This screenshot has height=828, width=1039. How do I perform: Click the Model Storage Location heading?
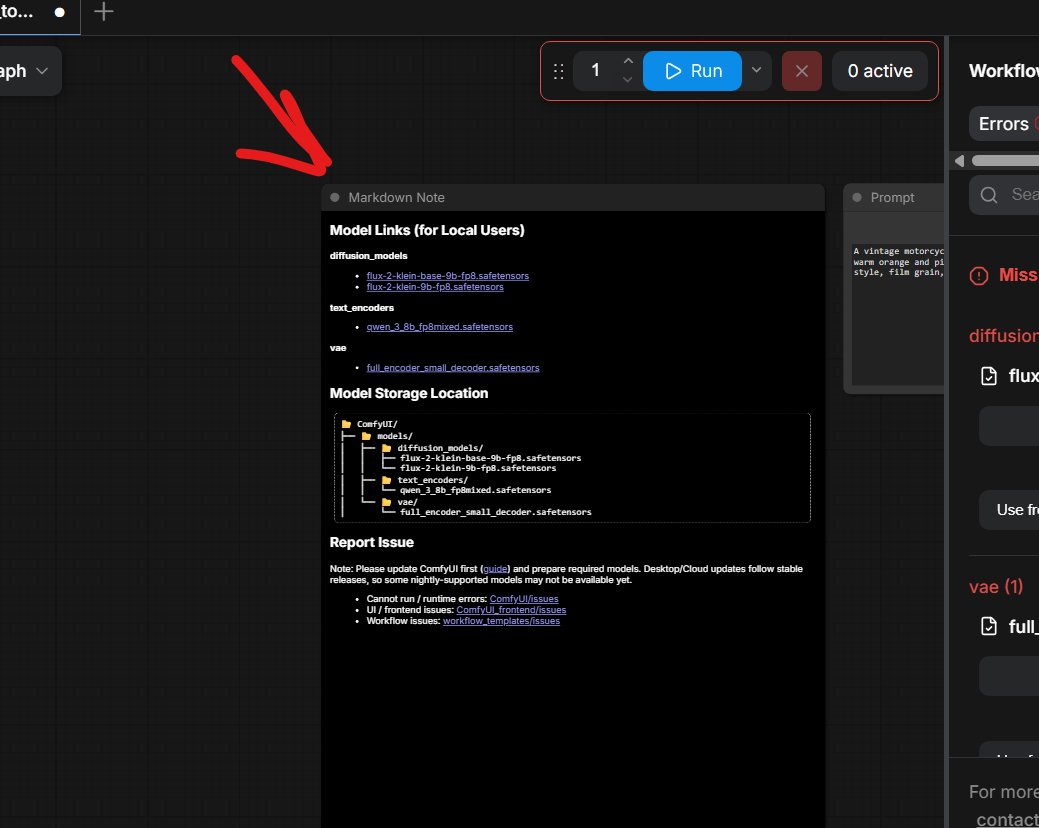[409, 393]
